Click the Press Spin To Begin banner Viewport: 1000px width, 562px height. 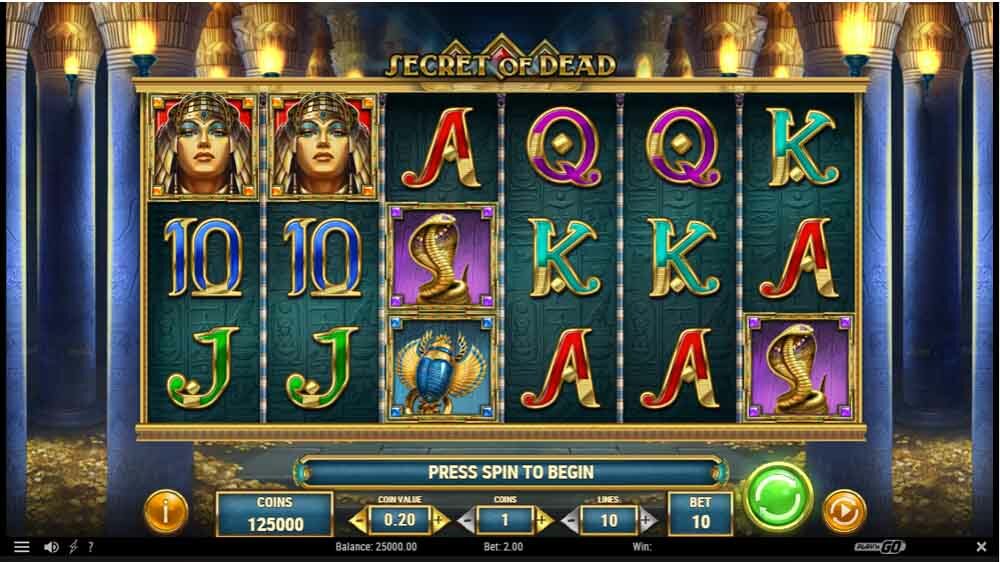(x=511, y=472)
